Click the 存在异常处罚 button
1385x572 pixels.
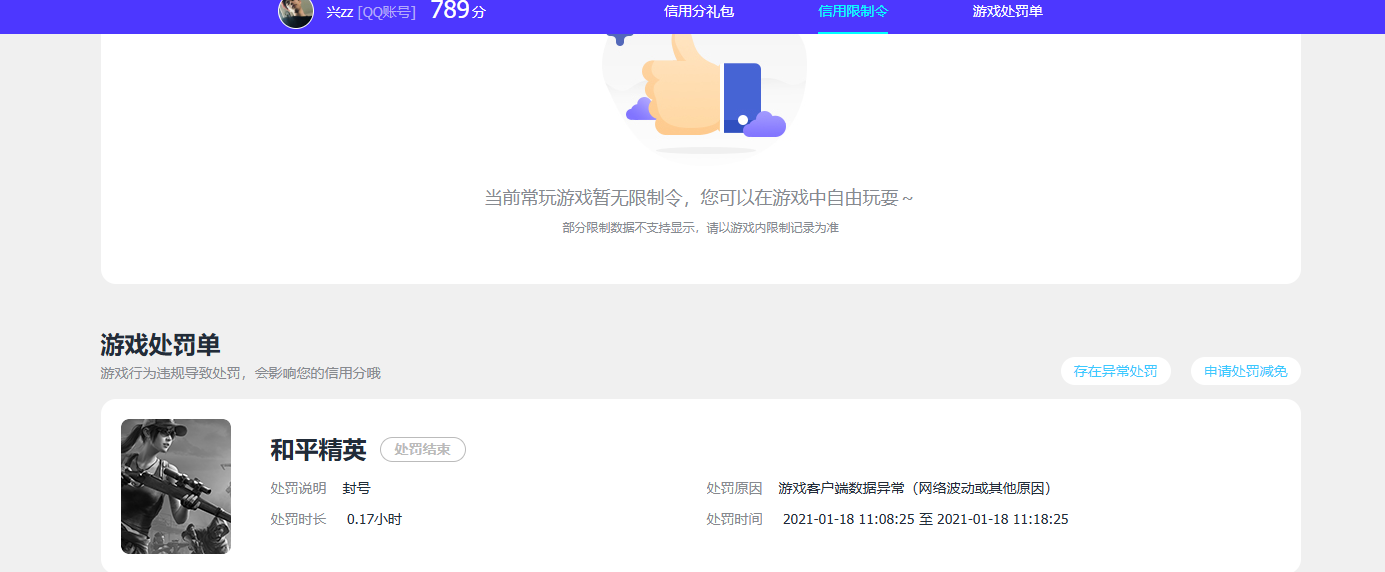tap(1116, 371)
